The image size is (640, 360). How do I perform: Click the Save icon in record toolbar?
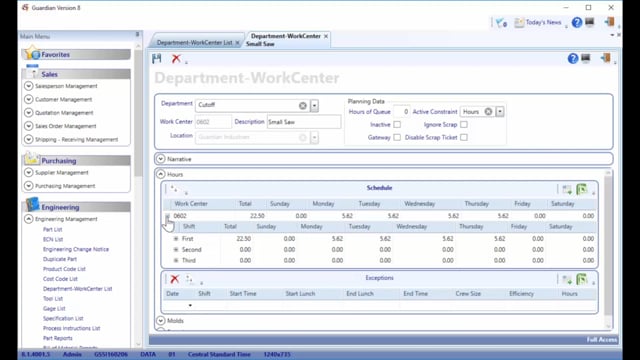click(157, 59)
